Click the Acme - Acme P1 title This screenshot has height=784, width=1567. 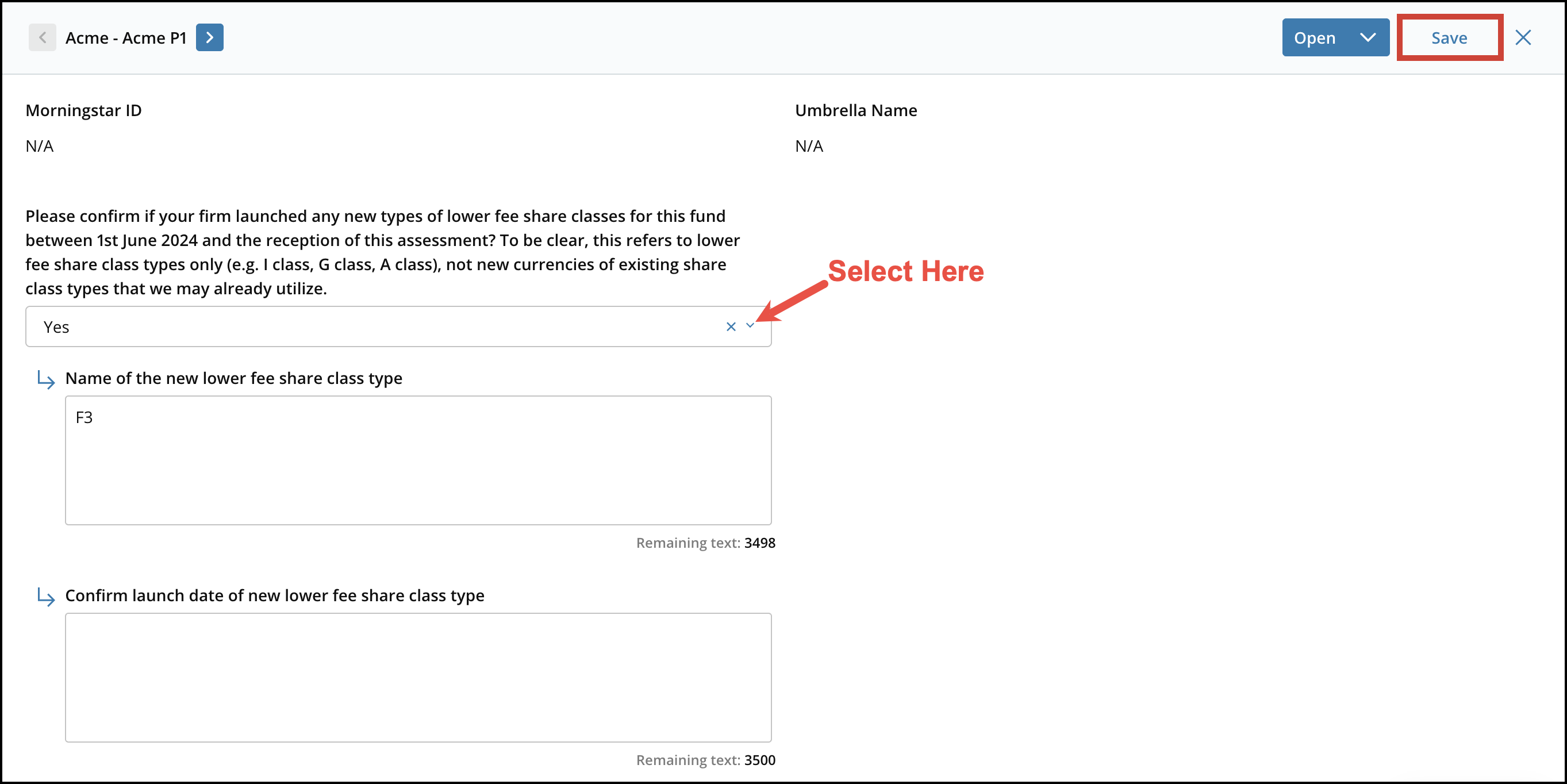[126, 38]
